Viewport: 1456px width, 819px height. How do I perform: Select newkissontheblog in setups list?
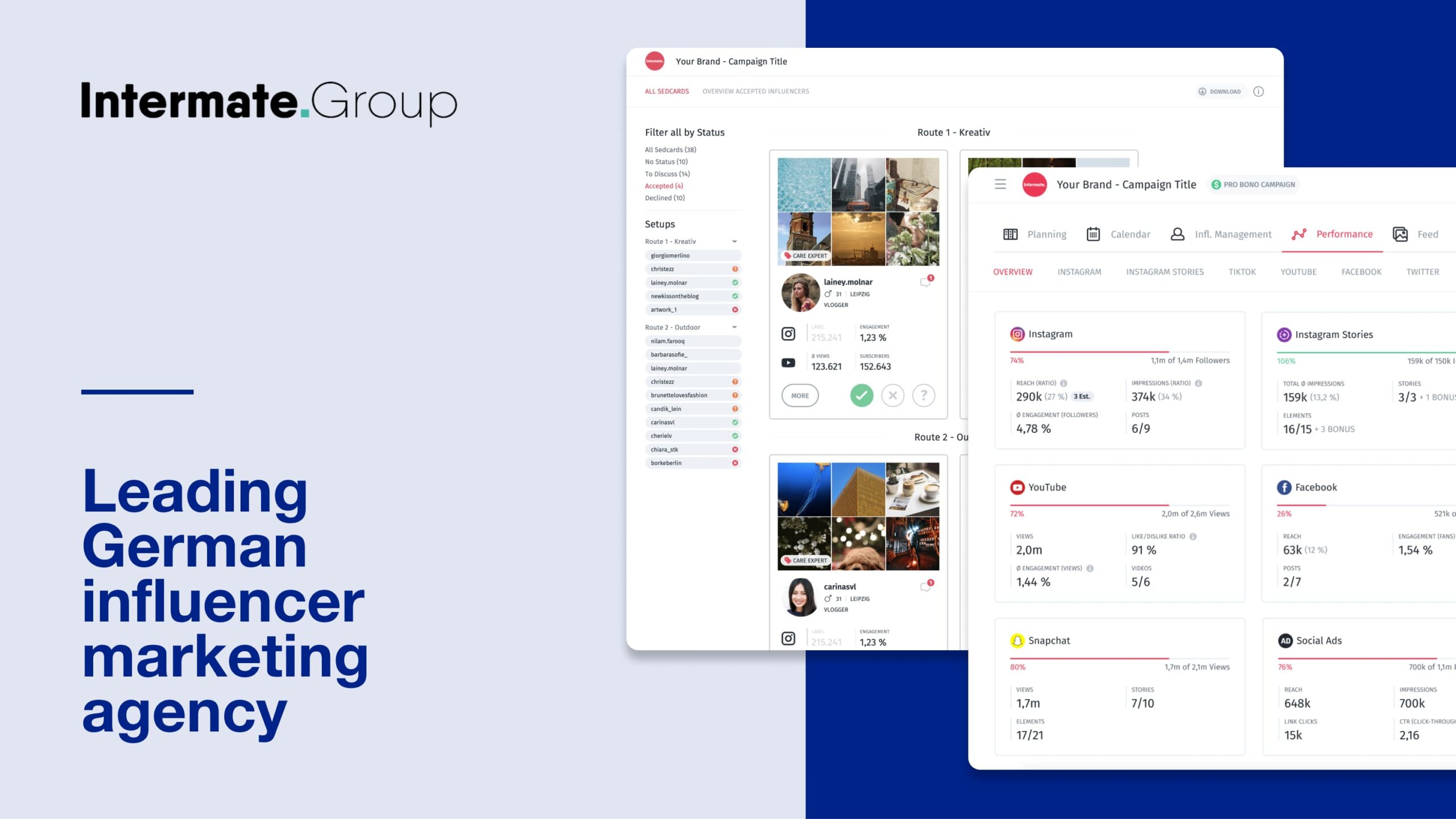click(693, 296)
